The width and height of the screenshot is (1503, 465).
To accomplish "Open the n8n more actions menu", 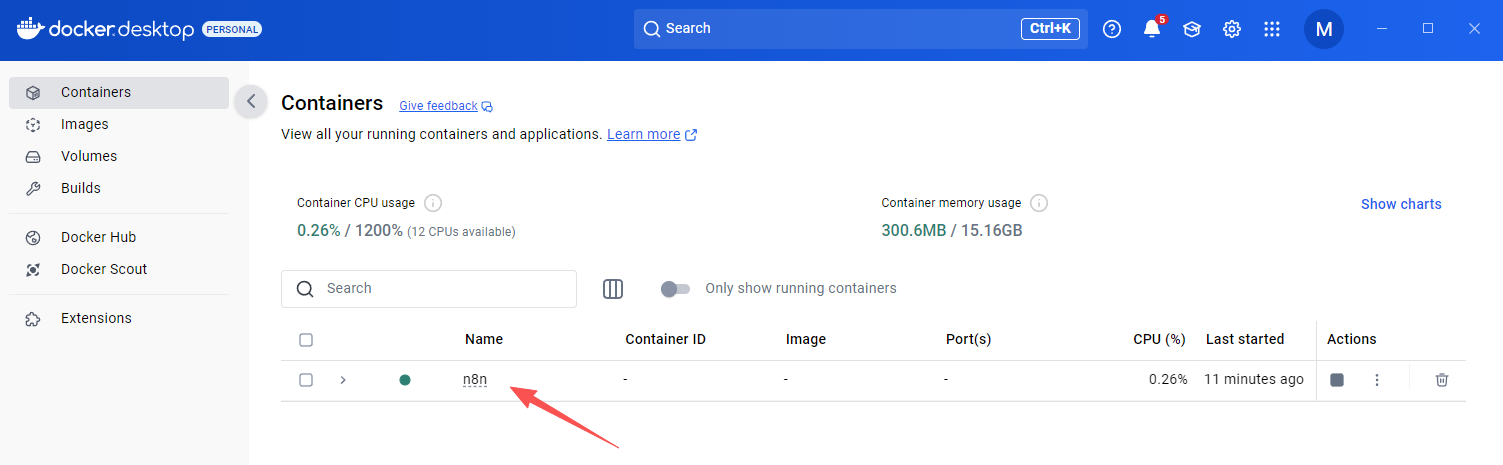I will (1377, 380).
